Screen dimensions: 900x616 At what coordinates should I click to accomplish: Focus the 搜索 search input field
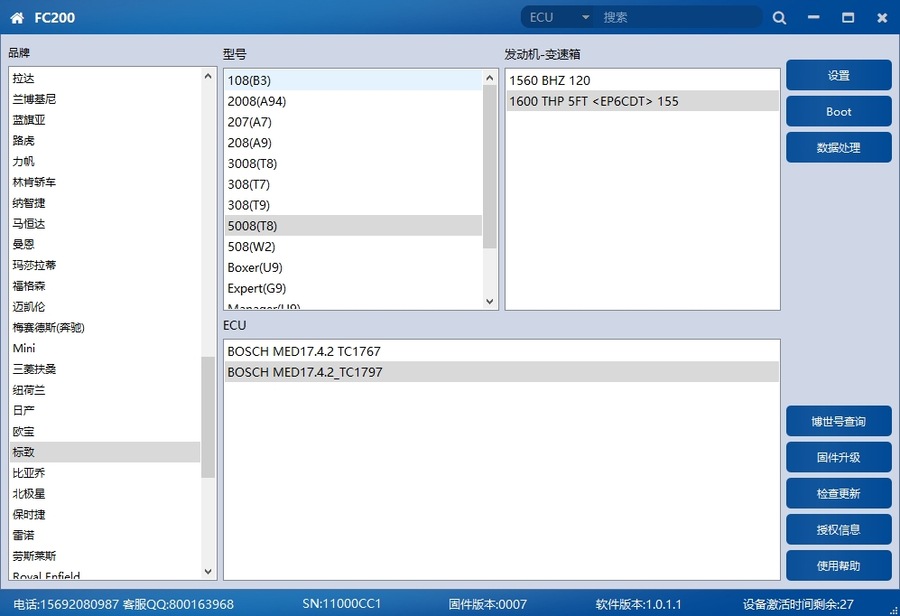(x=680, y=17)
